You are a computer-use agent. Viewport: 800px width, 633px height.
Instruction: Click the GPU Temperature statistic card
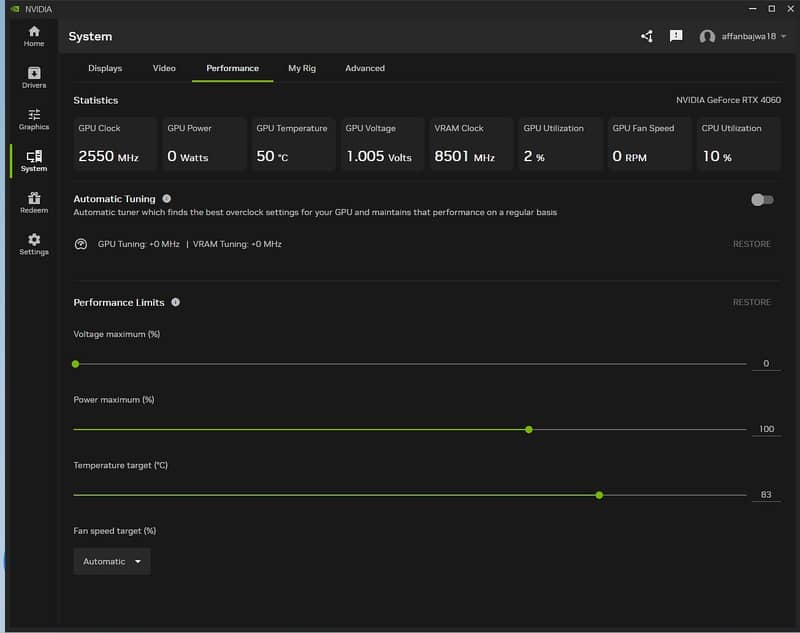coord(293,144)
